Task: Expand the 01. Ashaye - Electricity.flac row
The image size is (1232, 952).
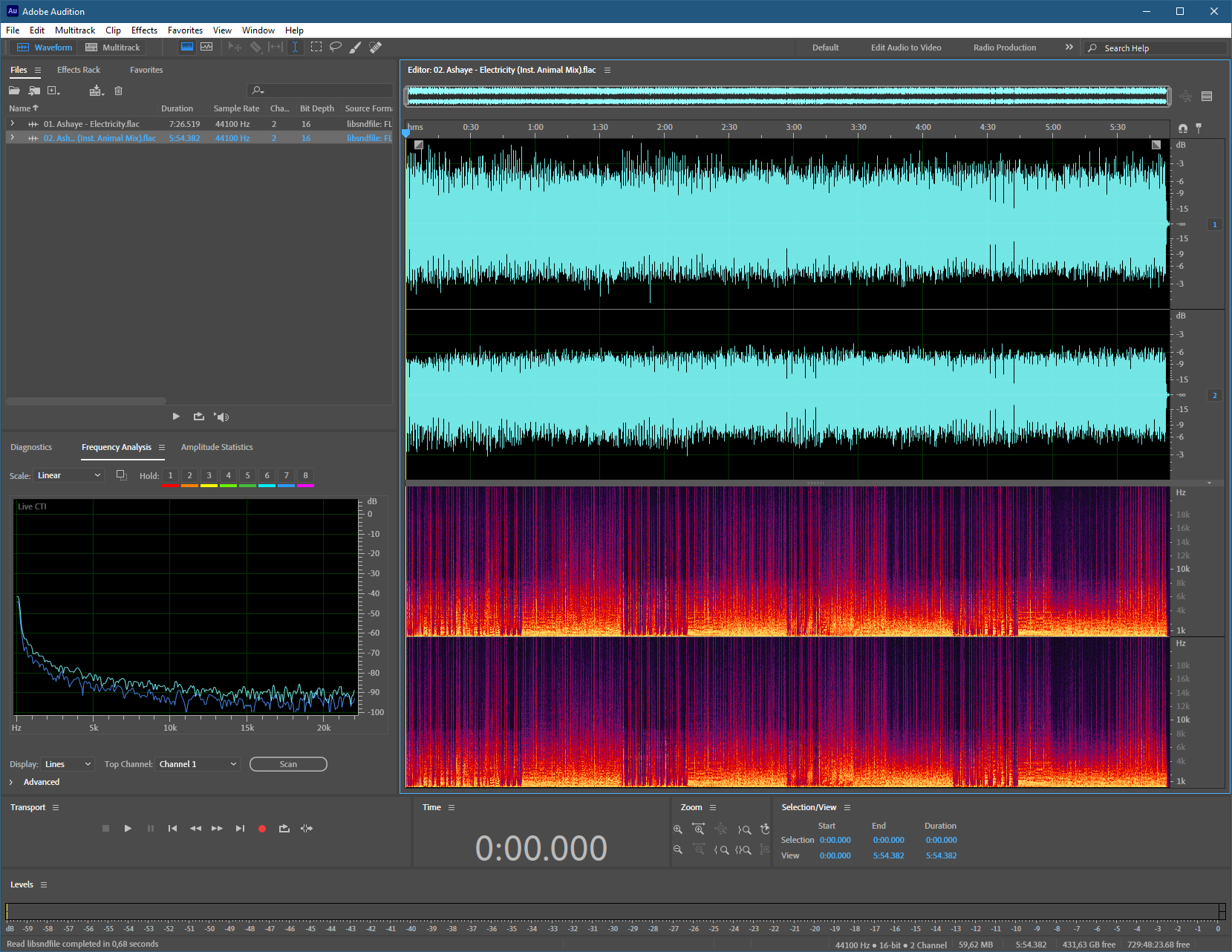Action: (12, 123)
